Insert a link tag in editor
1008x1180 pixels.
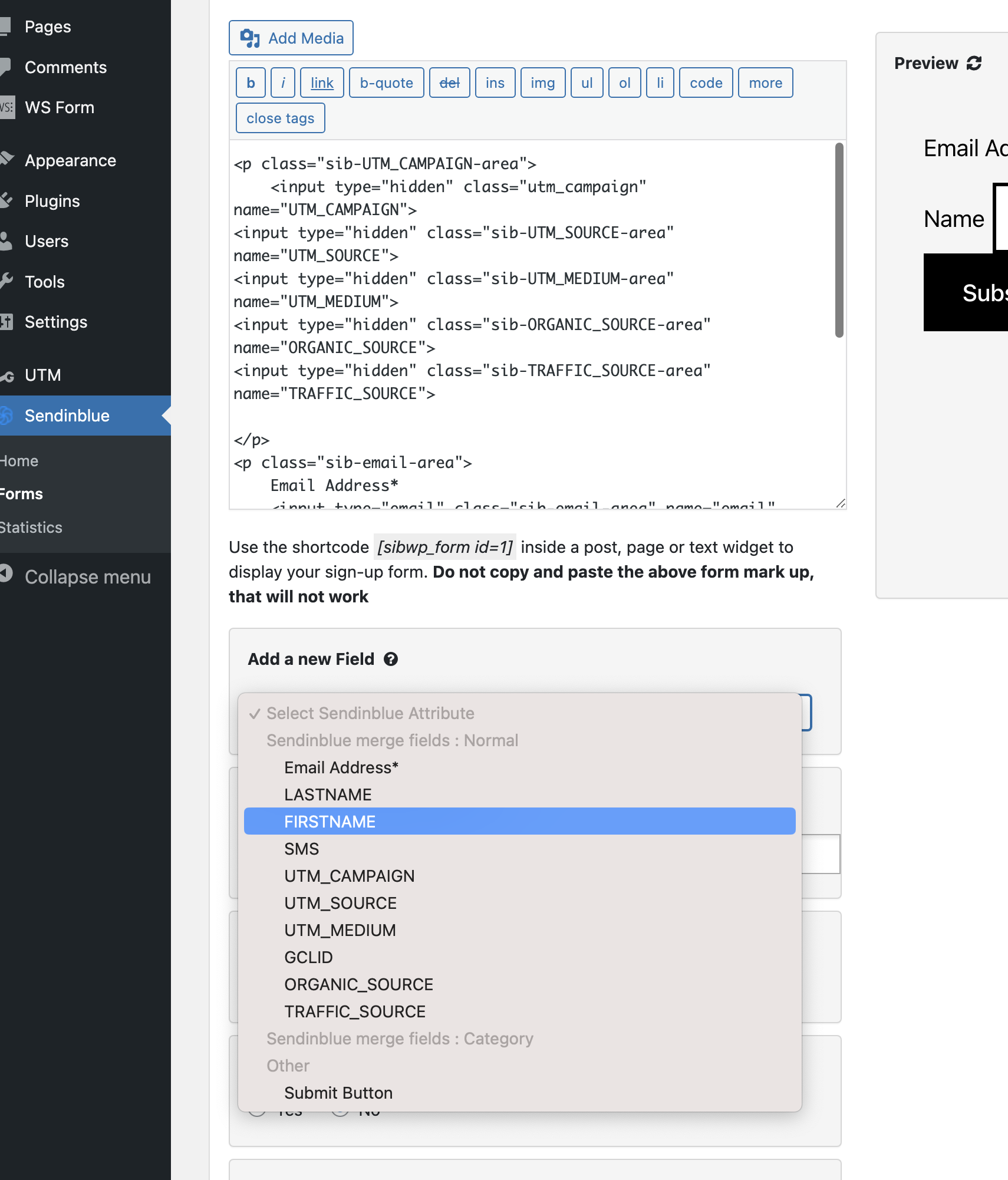322,83
